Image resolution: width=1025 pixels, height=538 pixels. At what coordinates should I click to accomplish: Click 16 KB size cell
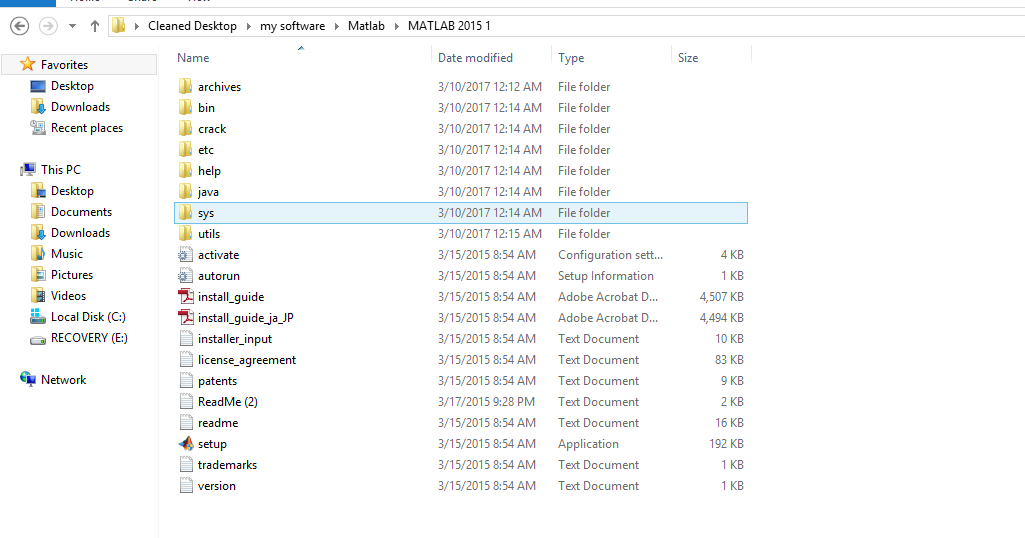(x=730, y=423)
